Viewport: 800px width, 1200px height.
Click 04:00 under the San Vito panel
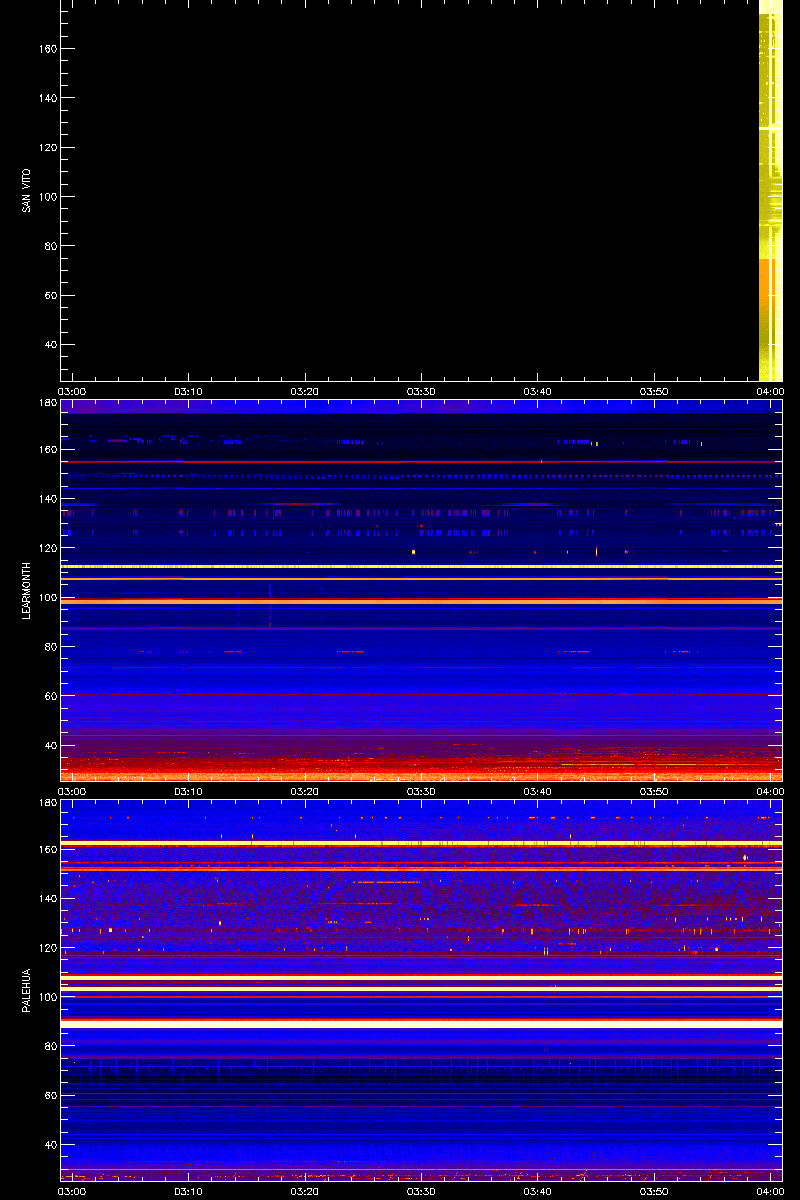[x=770, y=391]
